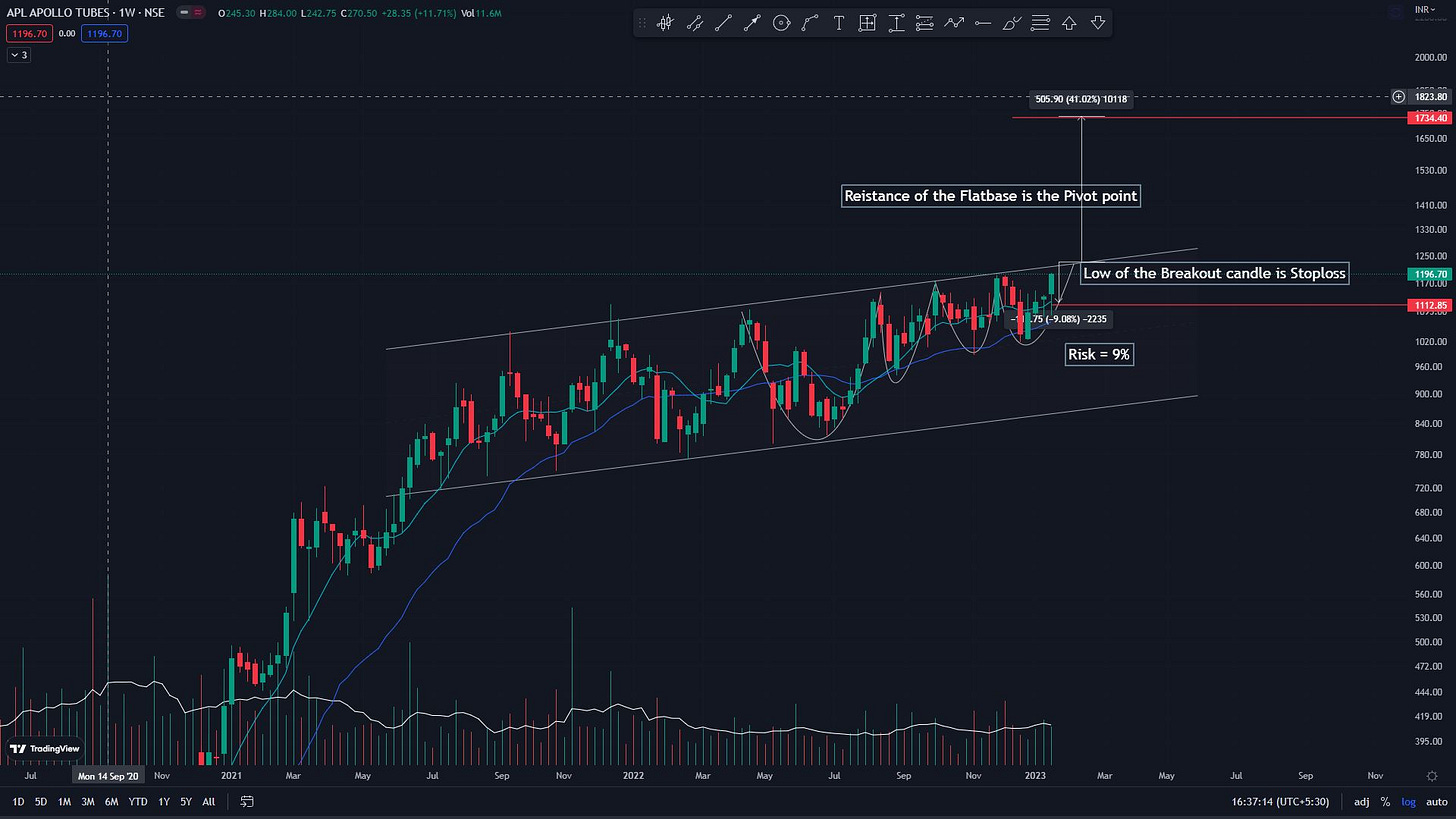Select the 5Y time range

pyautogui.click(x=186, y=802)
